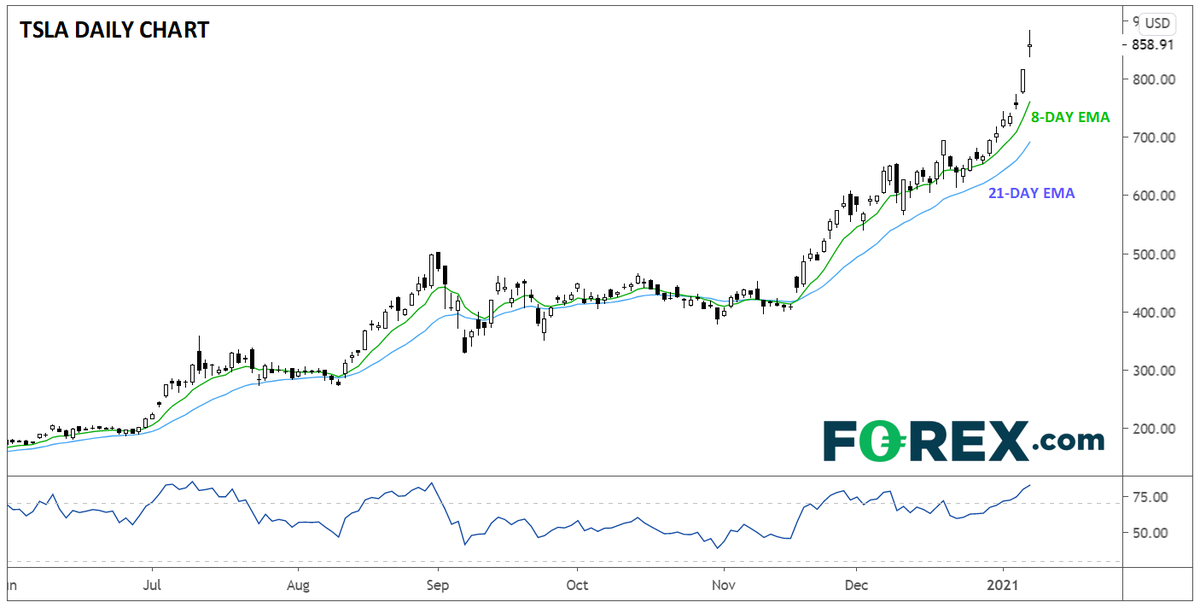The image size is (1200, 608).
Task: Click the 21-DAY EMA label
Action: (x=1033, y=194)
